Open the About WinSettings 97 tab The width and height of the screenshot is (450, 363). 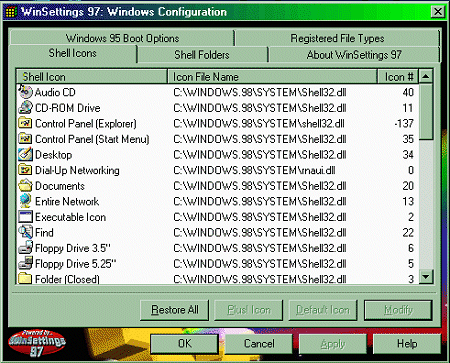[354, 54]
